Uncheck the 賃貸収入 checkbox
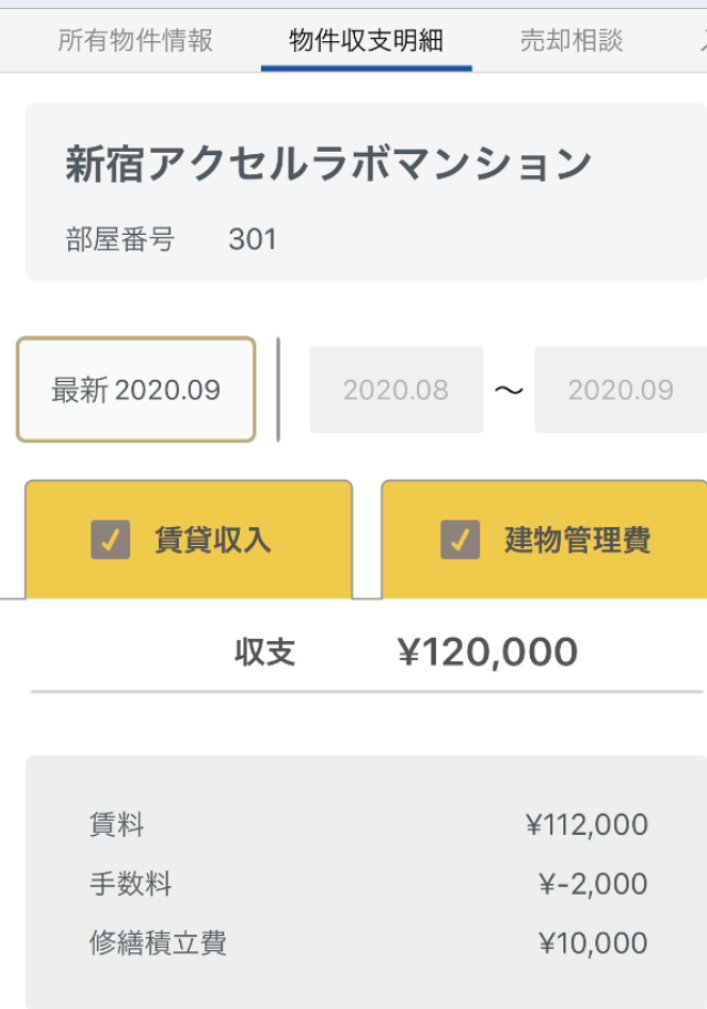Viewport: 707px width, 1009px height. point(110,540)
